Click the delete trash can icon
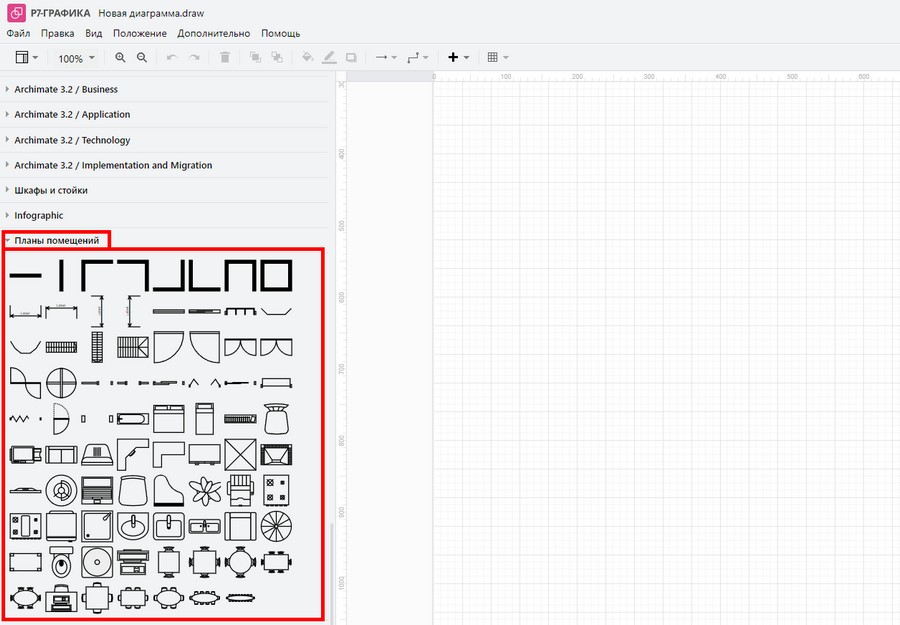The width and height of the screenshot is (900, 625). point(225,58)
